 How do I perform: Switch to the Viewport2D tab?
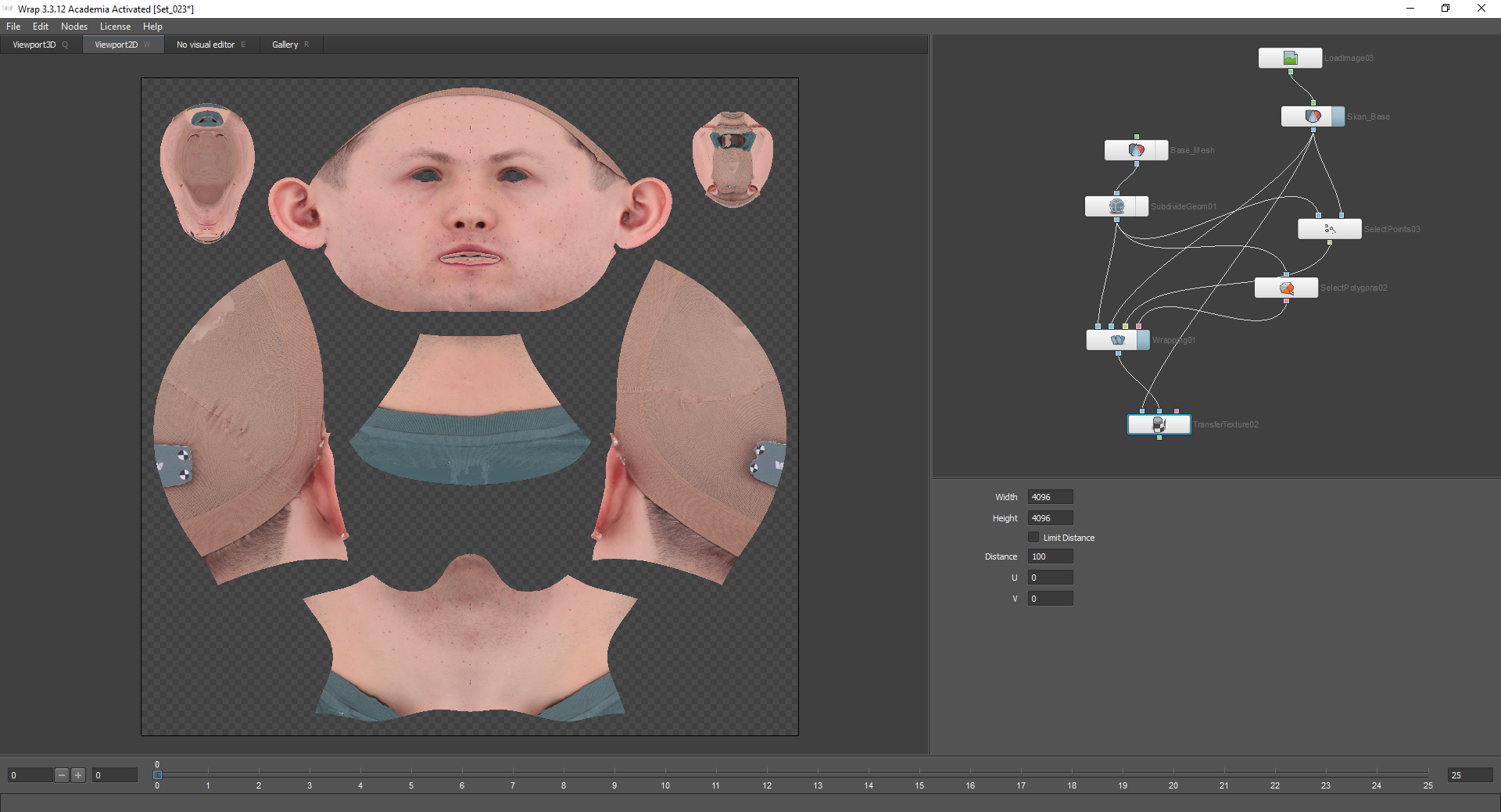123,45
